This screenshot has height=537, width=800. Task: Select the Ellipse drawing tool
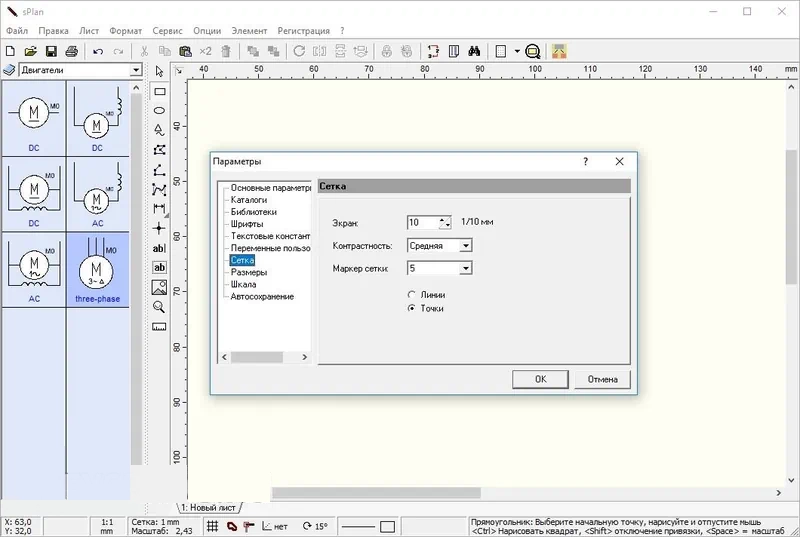pos(159,110)
